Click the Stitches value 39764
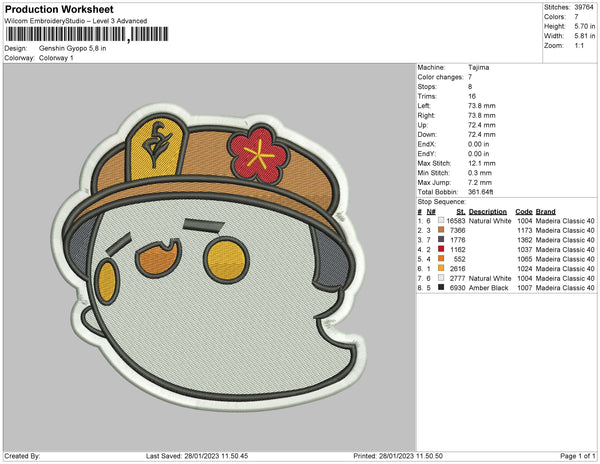 point(584,7)
